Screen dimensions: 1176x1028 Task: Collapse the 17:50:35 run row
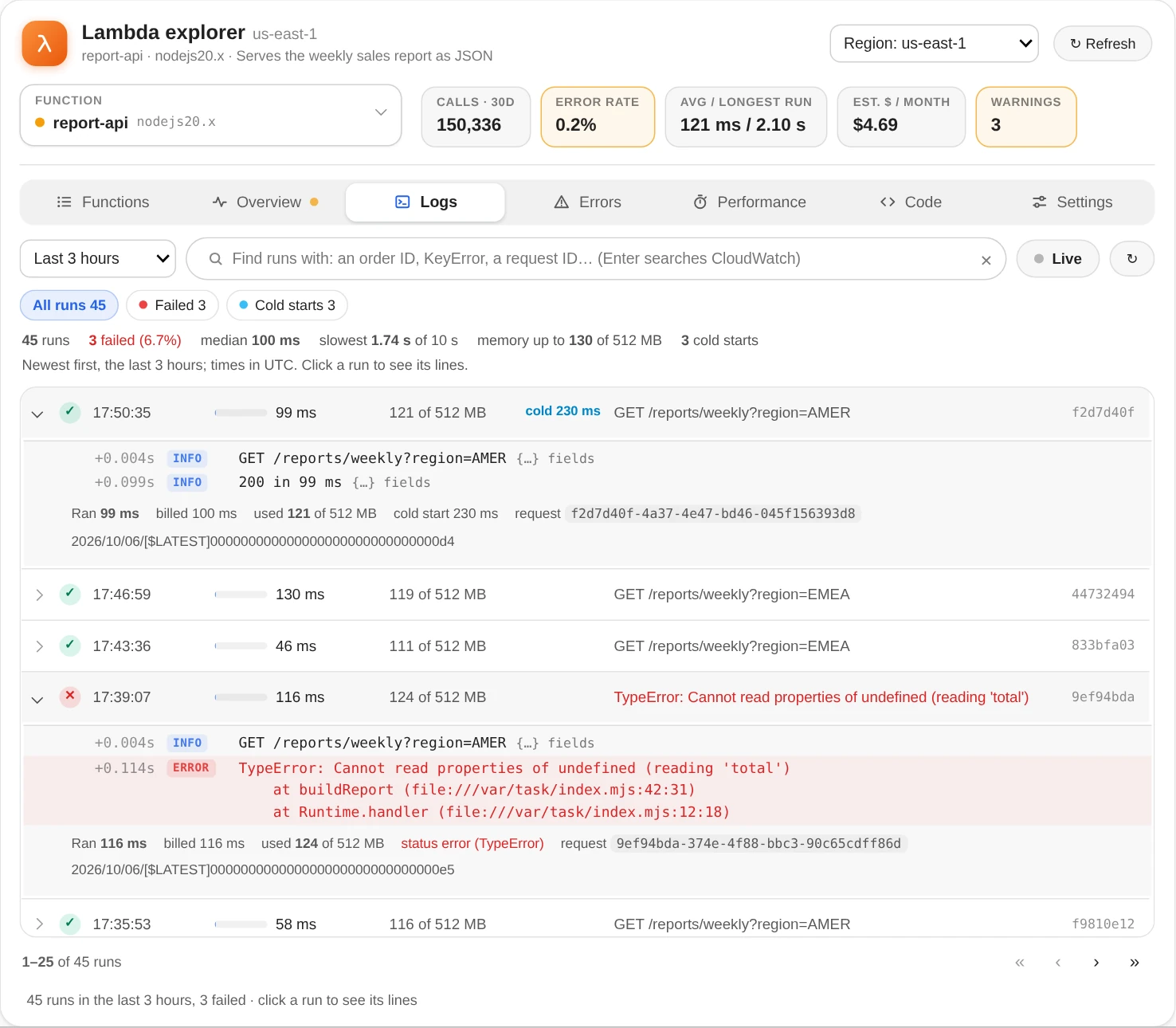pyautogui.click(x=586, y=413)
